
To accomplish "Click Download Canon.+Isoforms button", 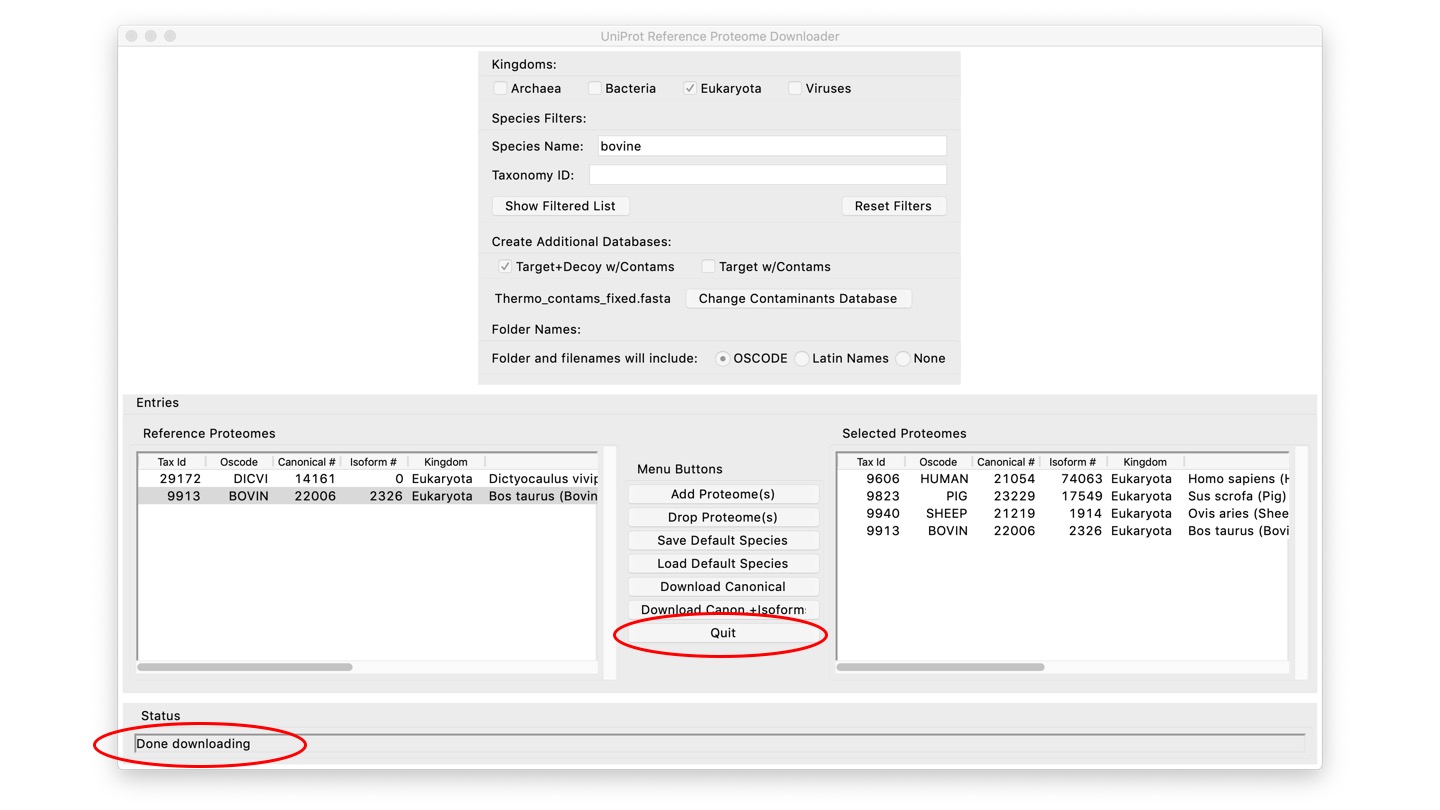I will [723, 610].
